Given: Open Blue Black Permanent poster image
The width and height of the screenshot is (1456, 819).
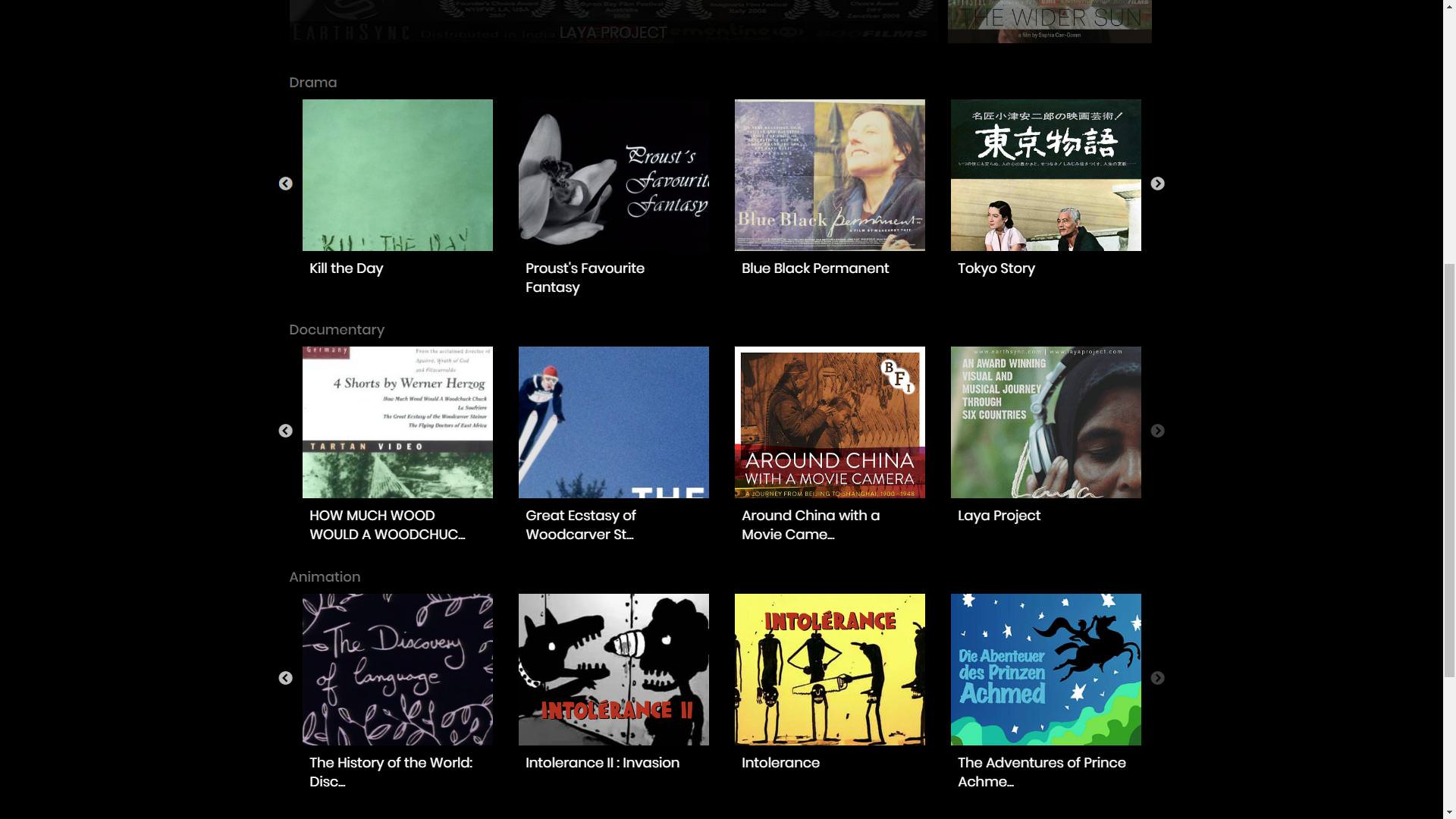Looking at the screenshot, I should point(830,175).
